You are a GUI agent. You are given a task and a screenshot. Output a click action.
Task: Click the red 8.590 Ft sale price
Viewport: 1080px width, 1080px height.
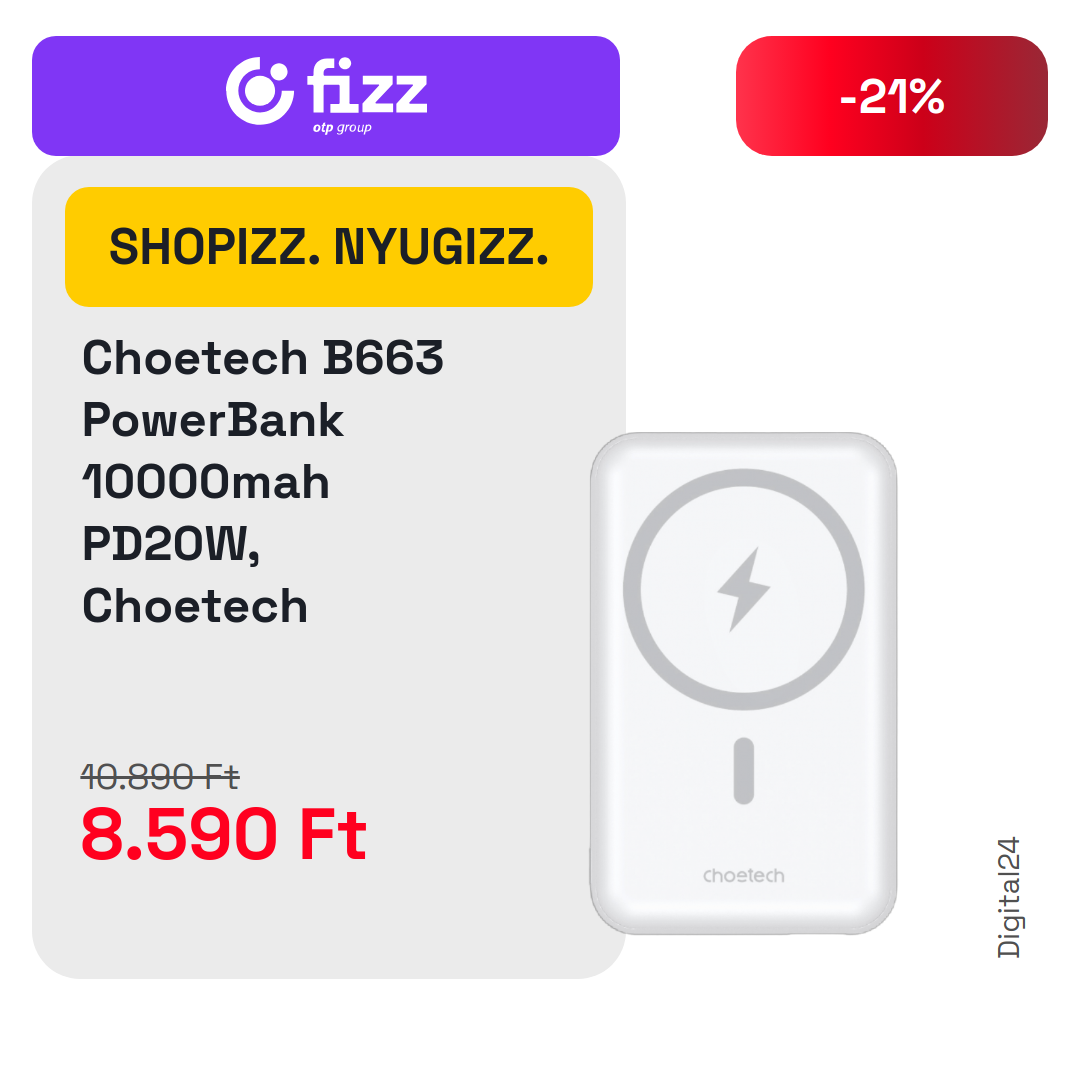(x=224, y=834)
